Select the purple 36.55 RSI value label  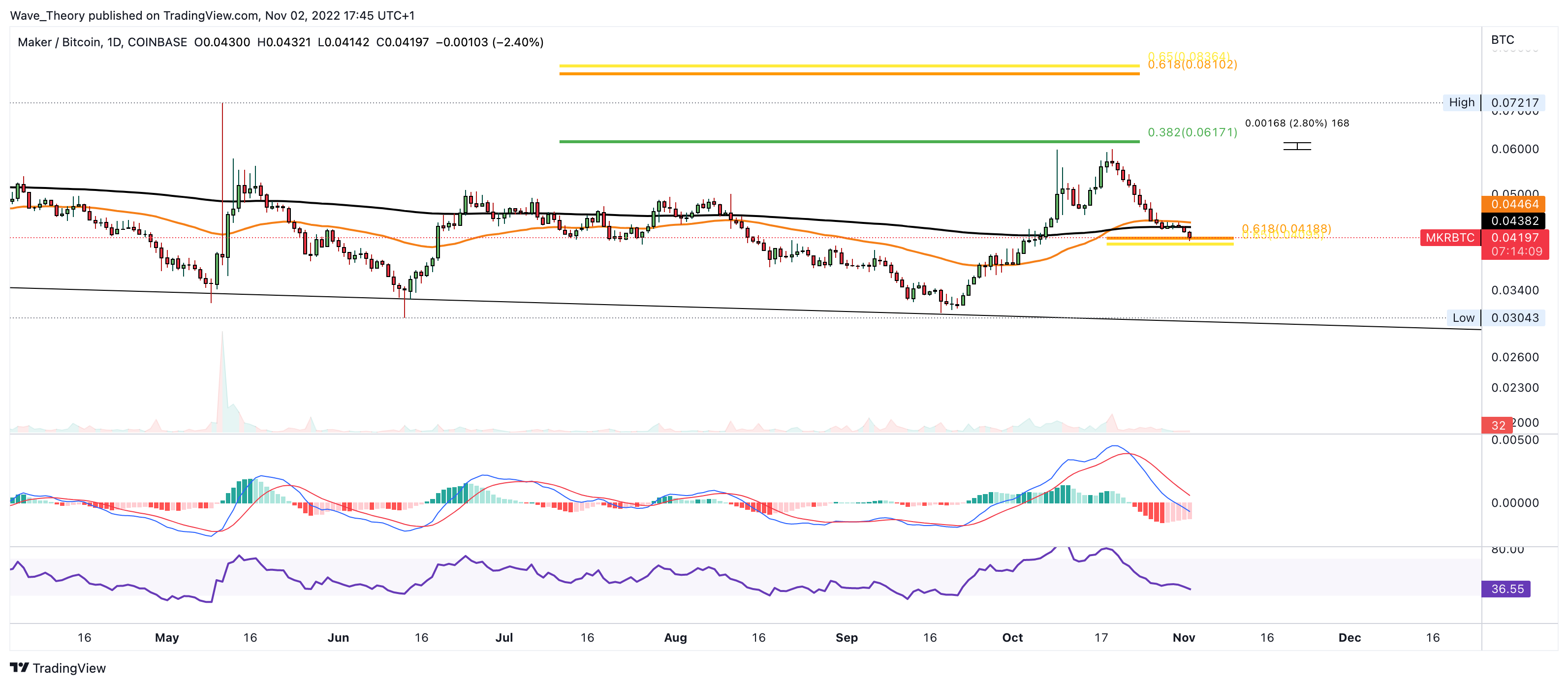coord(1506,589)
